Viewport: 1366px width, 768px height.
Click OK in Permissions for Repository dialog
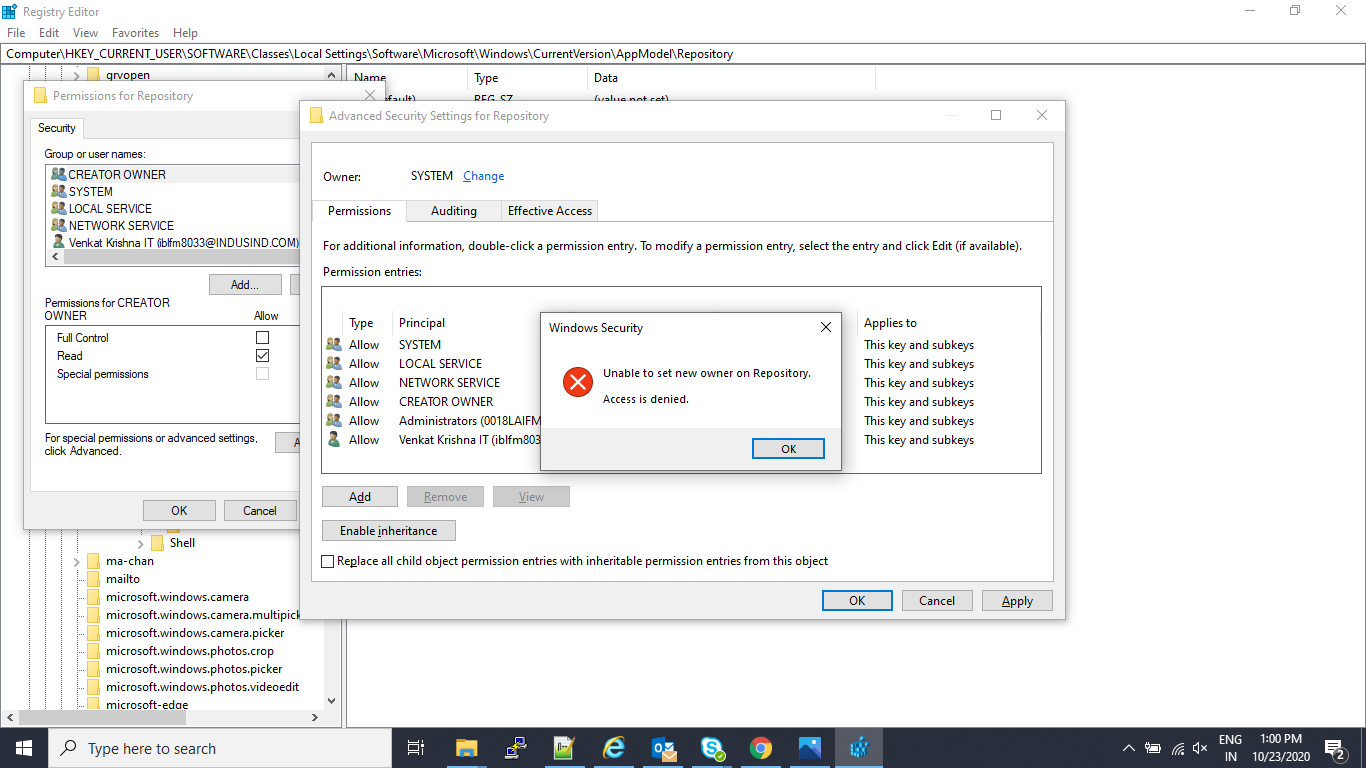(x=179, y=511)
